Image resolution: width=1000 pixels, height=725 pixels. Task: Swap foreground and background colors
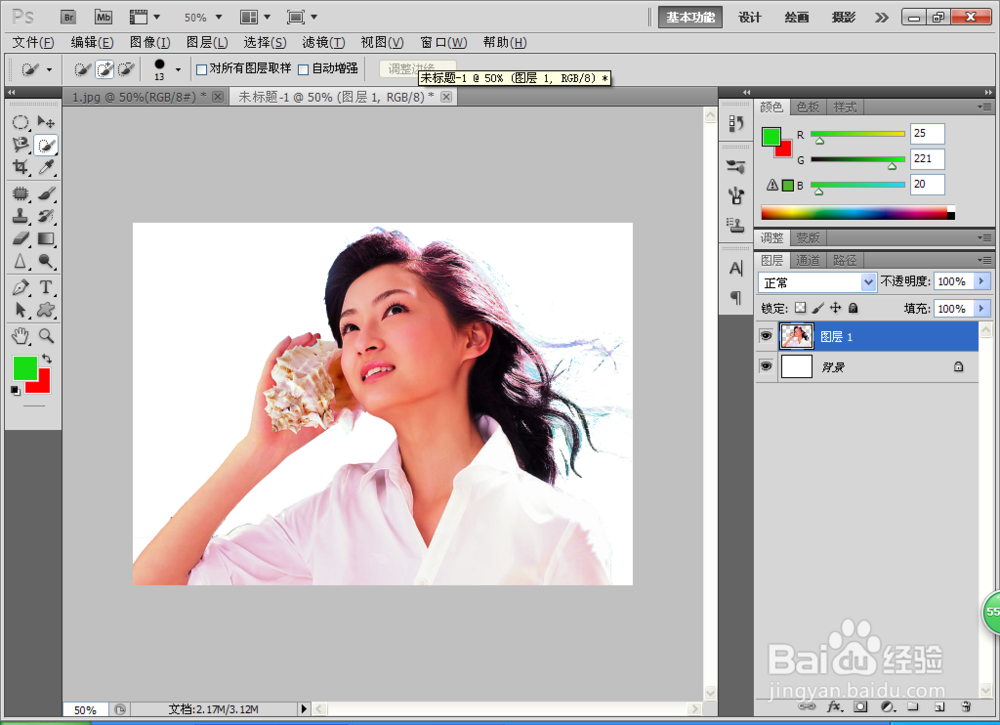coord(47,358)
